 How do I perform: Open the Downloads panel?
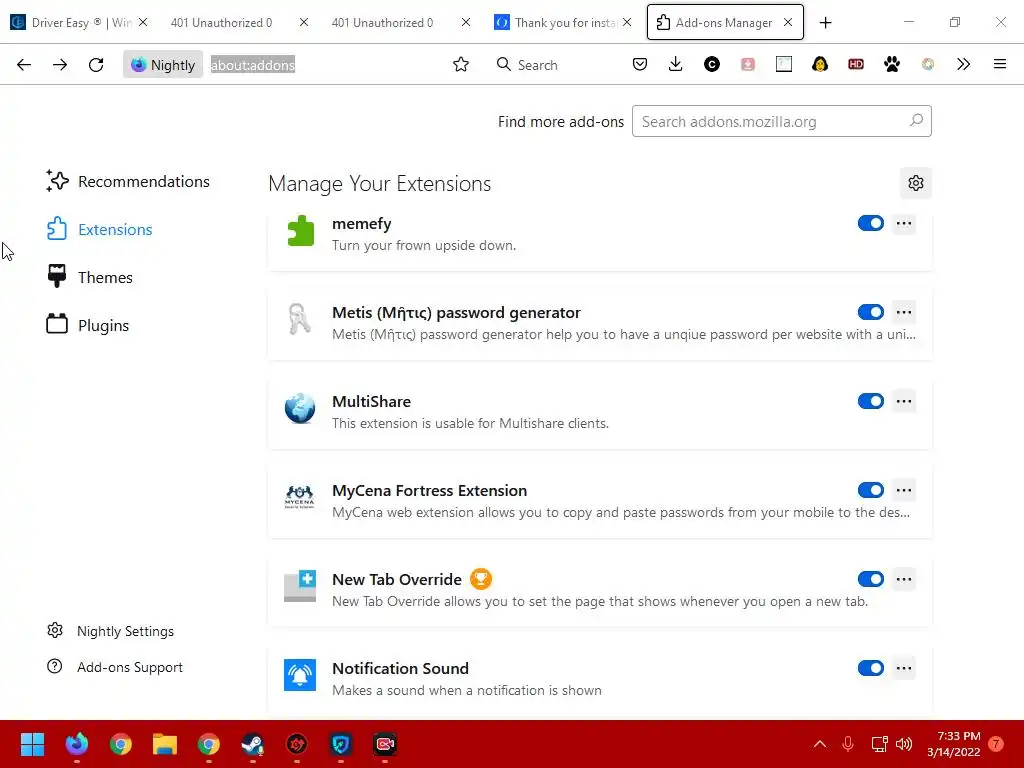676,64
